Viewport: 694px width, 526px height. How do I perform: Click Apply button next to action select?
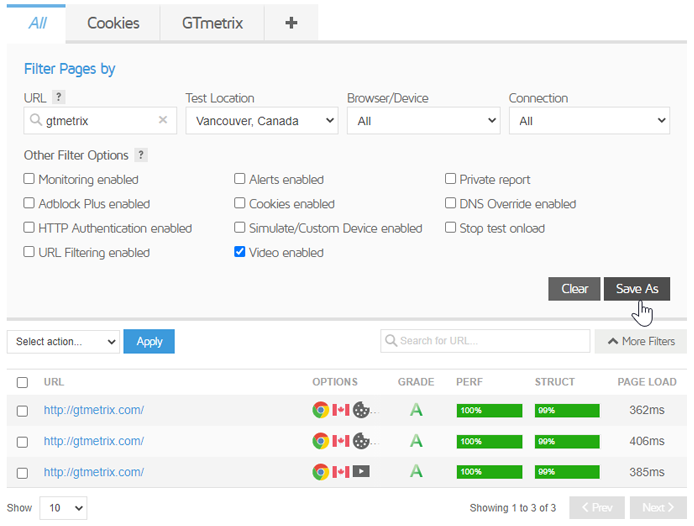[149, 341]
